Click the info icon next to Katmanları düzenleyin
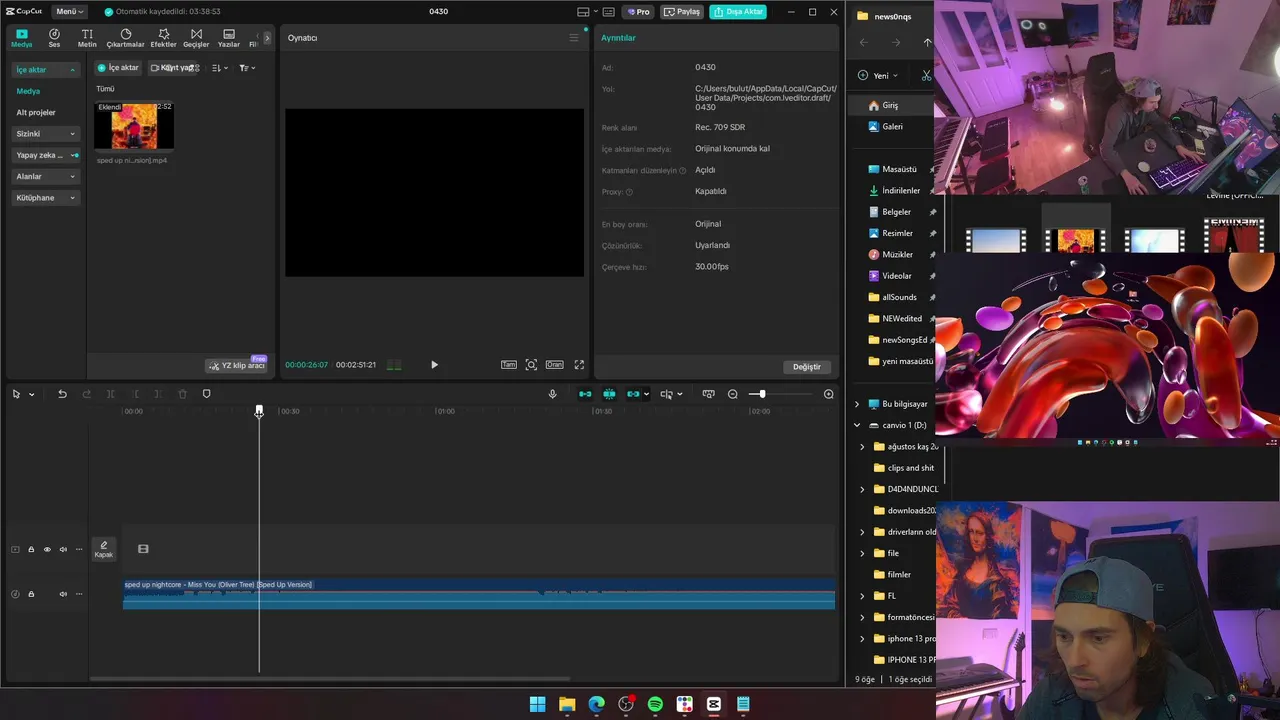Viewport: 1280px width, 720px height. tap(683, 170)
